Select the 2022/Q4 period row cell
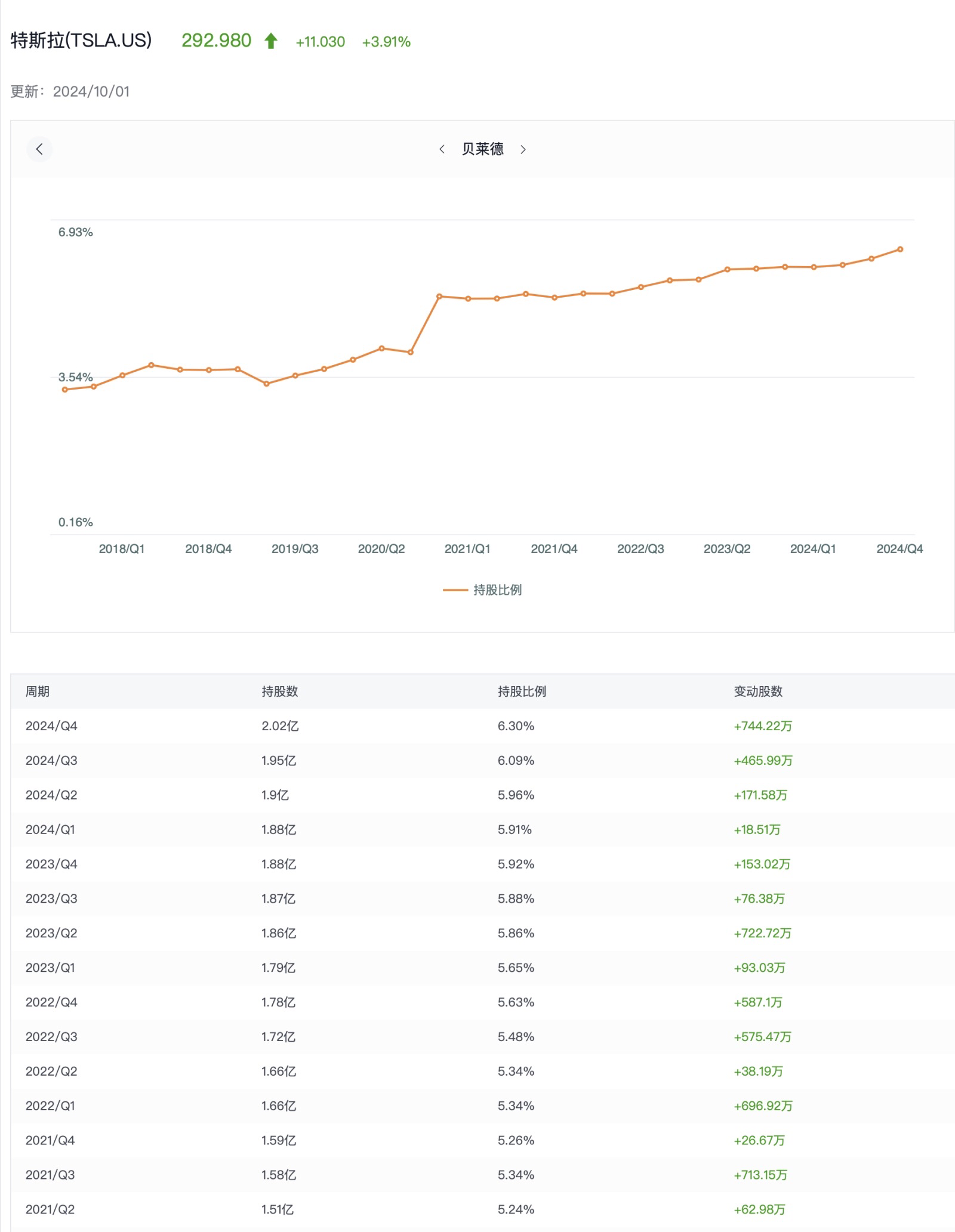The width and height of the screenshot is (955, 1232). point(51,1002)
